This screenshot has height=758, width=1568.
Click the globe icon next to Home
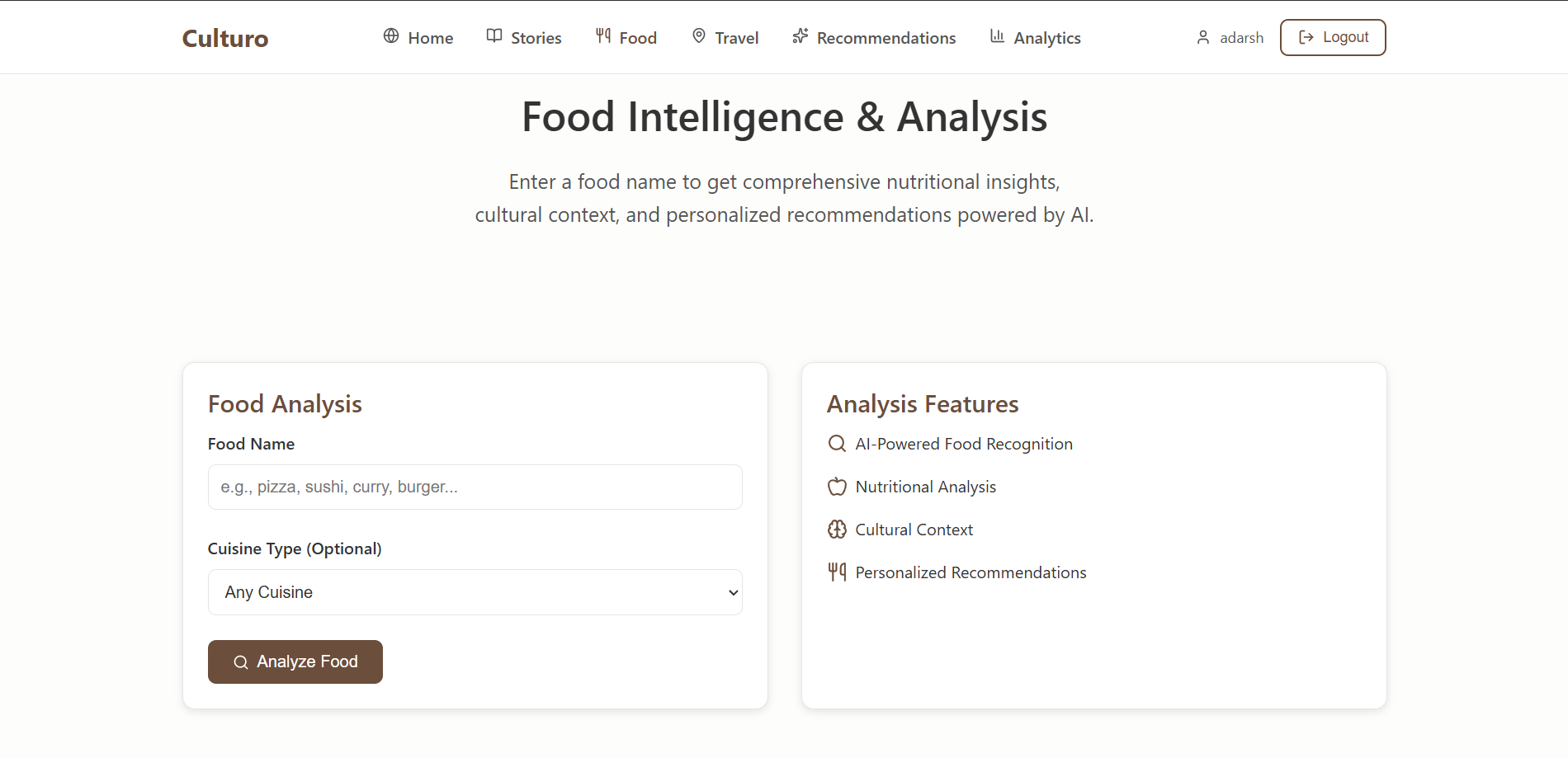(391, 36)
